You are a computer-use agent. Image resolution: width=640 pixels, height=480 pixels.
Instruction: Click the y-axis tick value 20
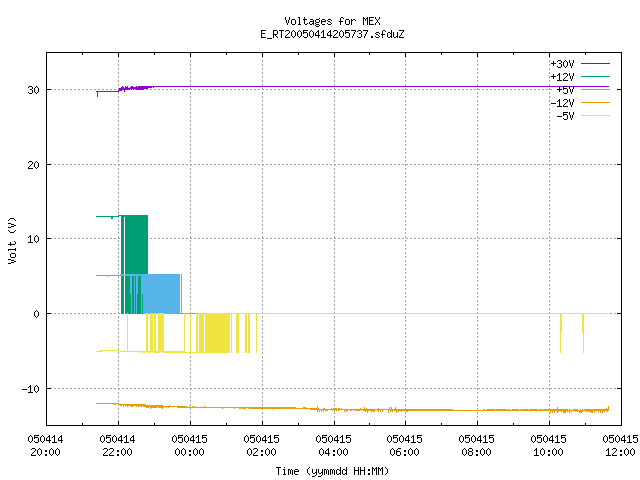(33, 165)
